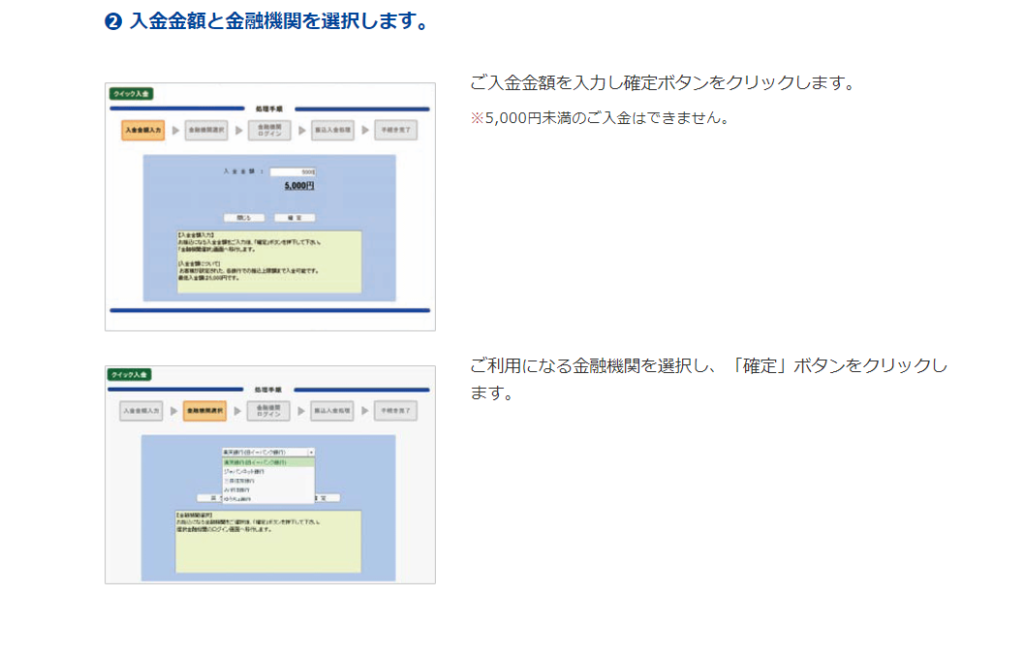This screenshot has width=1024, height=658.
Task: Click the yellow 入金金額入力 information box
Action: point(269,261)
